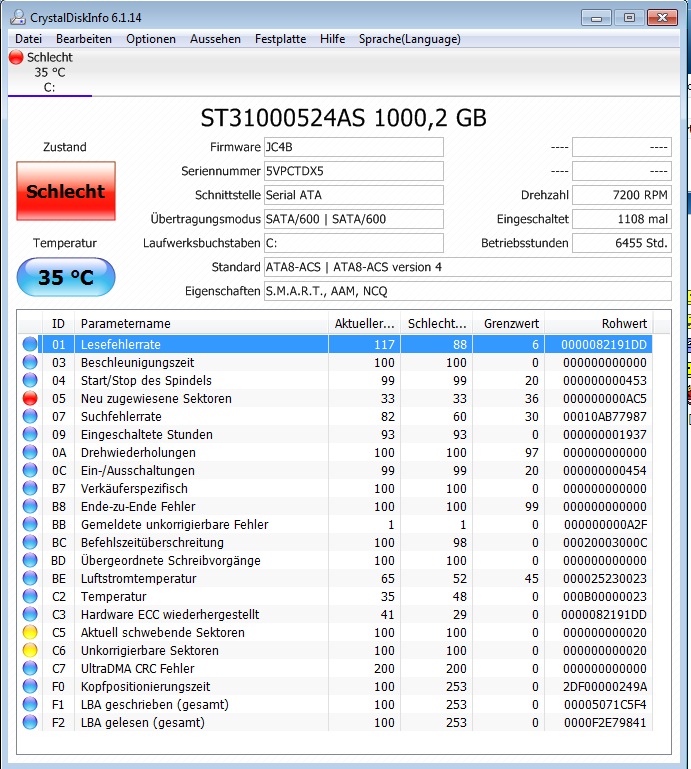Click the Eingeschaltet field 1108 mal
This screenshot has width=691, height=769.
[621, 219]
